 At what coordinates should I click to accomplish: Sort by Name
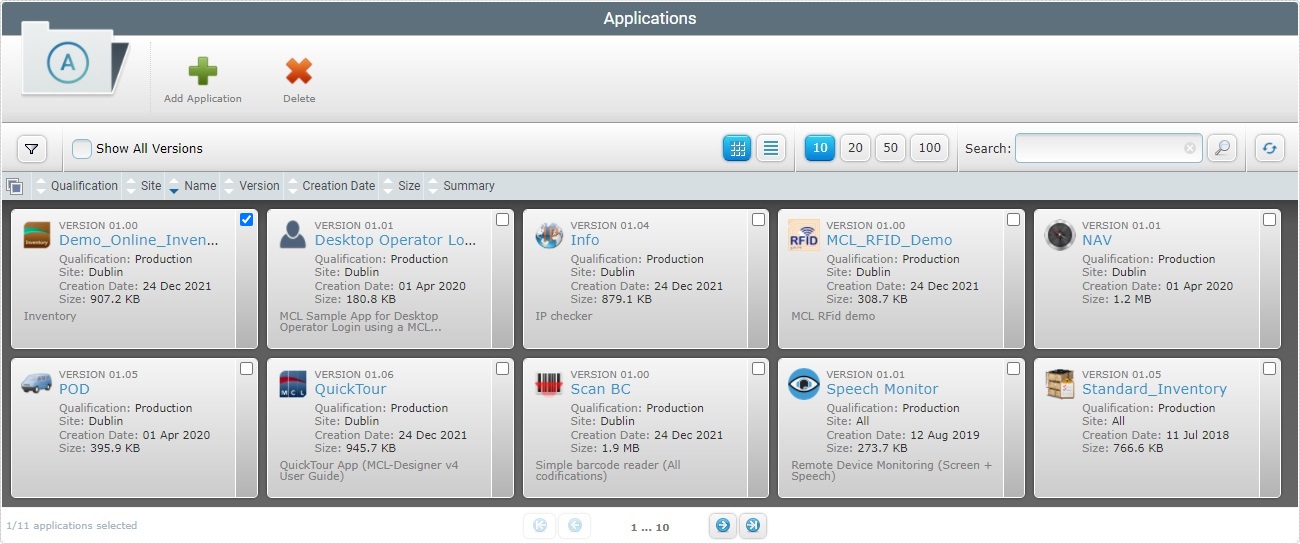pos(200,186)
